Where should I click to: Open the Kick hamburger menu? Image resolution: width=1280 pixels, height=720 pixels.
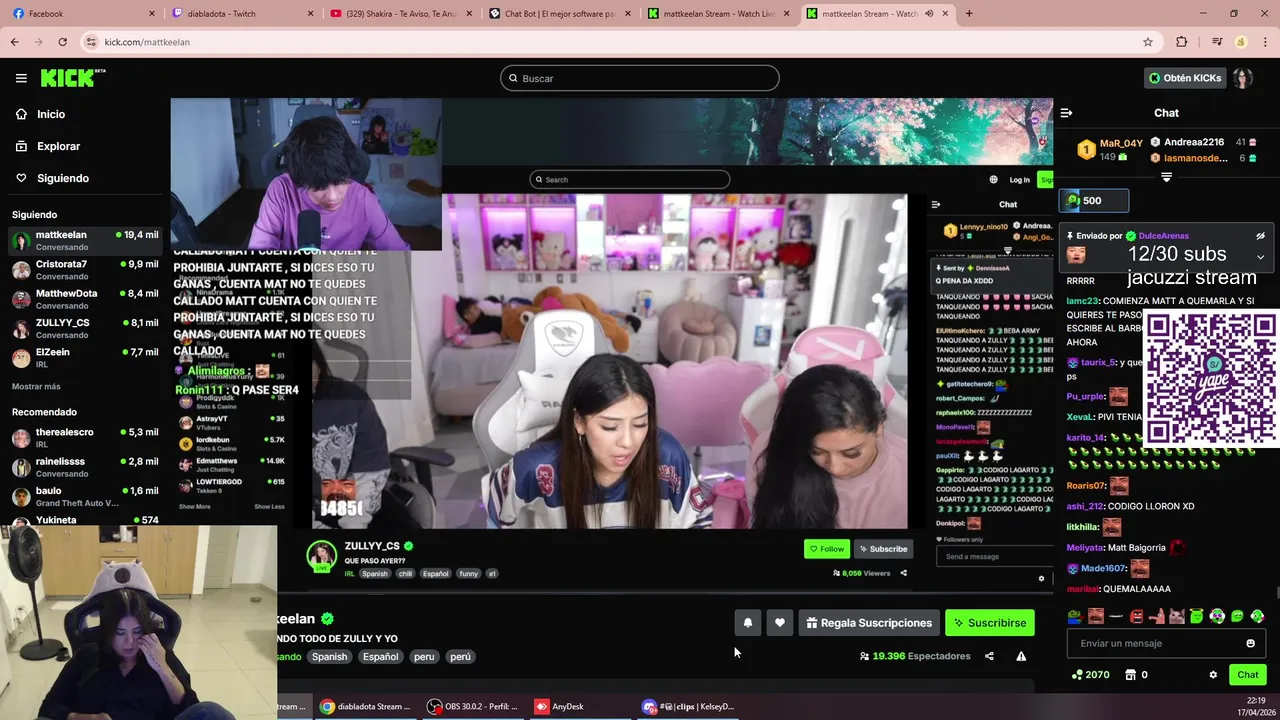pos(21,78)
